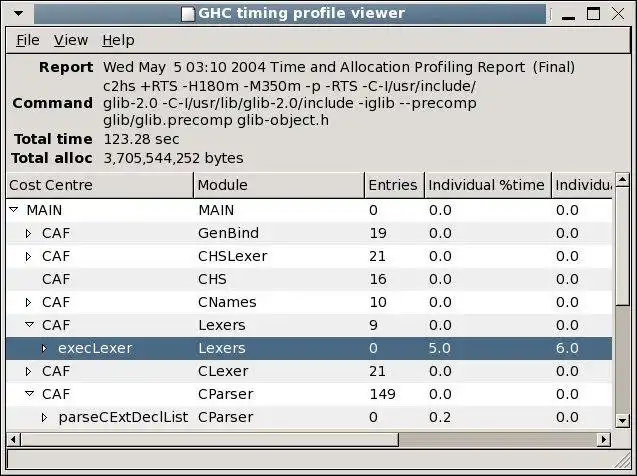Open the window menu arrow in title bar

[18, 13]
